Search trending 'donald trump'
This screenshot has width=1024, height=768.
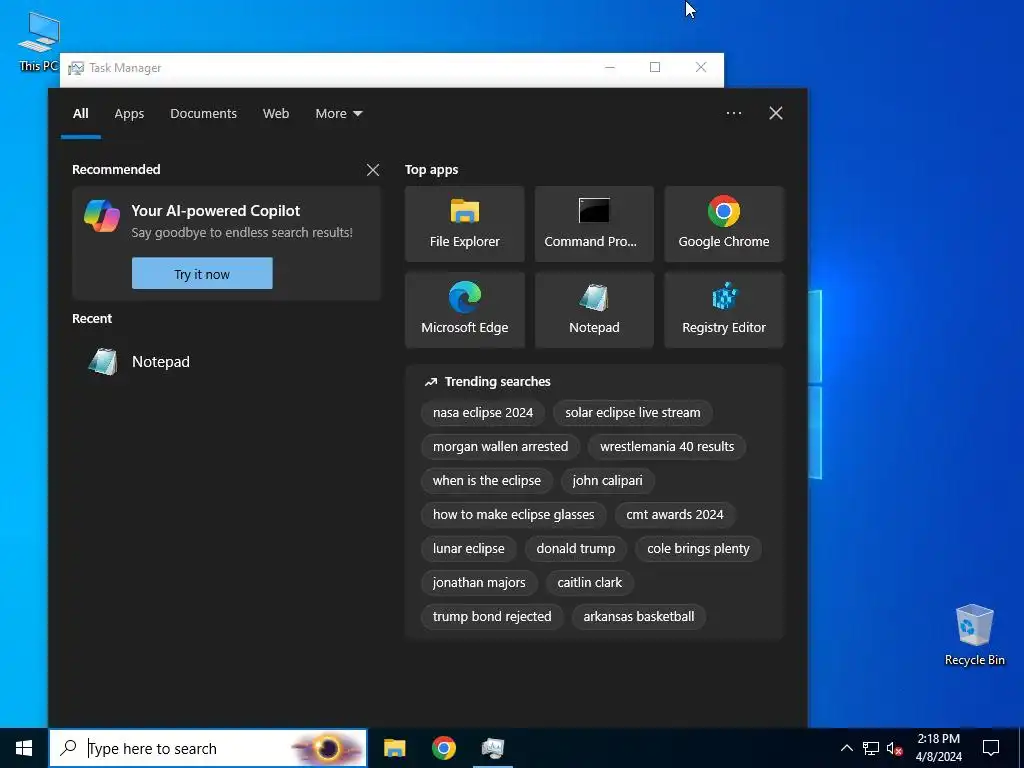[x=575, y=549]
